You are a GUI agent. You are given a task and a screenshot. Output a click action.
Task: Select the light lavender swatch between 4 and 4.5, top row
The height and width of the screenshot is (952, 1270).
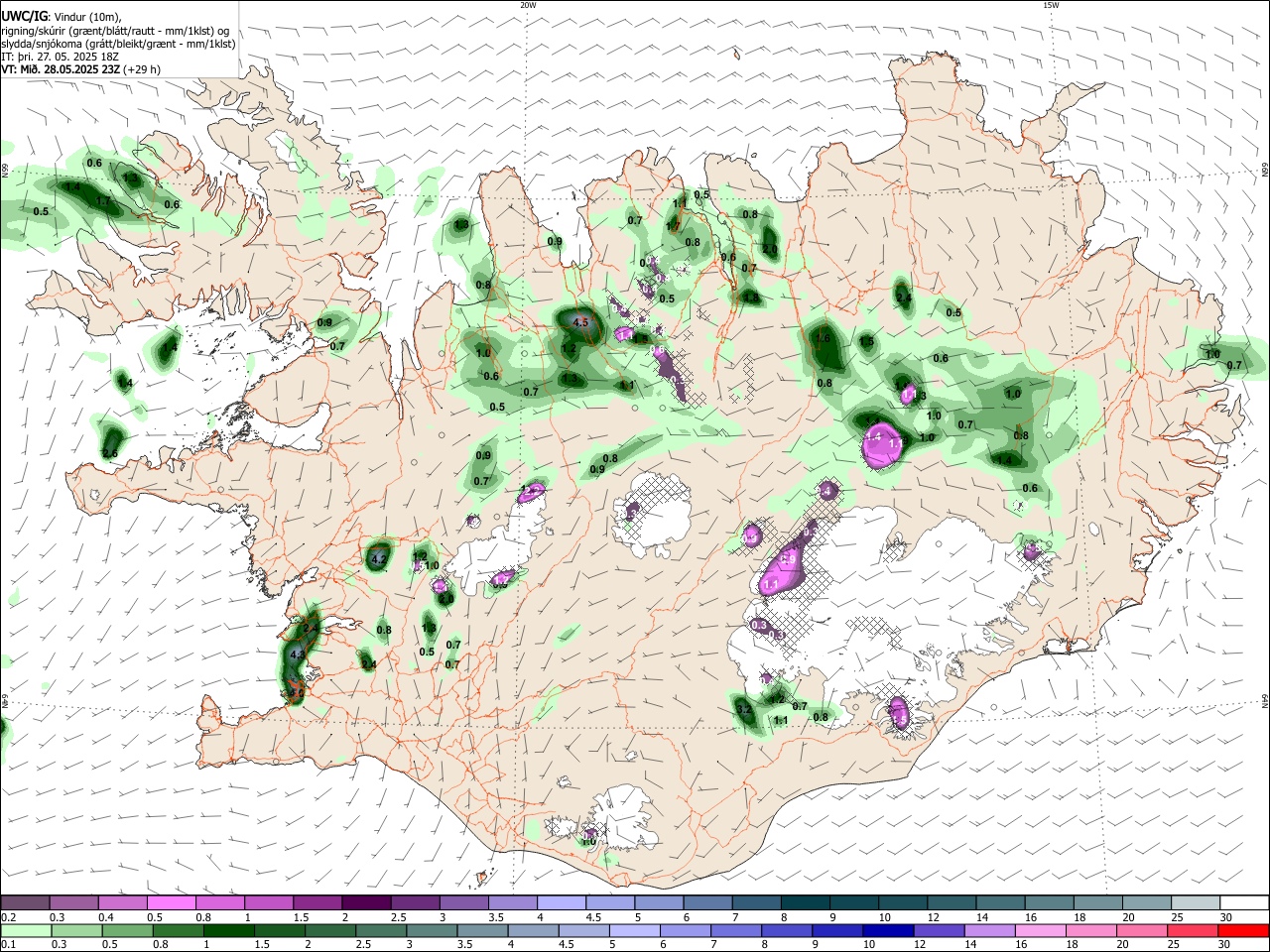pyautogui.click(x=562, y=902)
